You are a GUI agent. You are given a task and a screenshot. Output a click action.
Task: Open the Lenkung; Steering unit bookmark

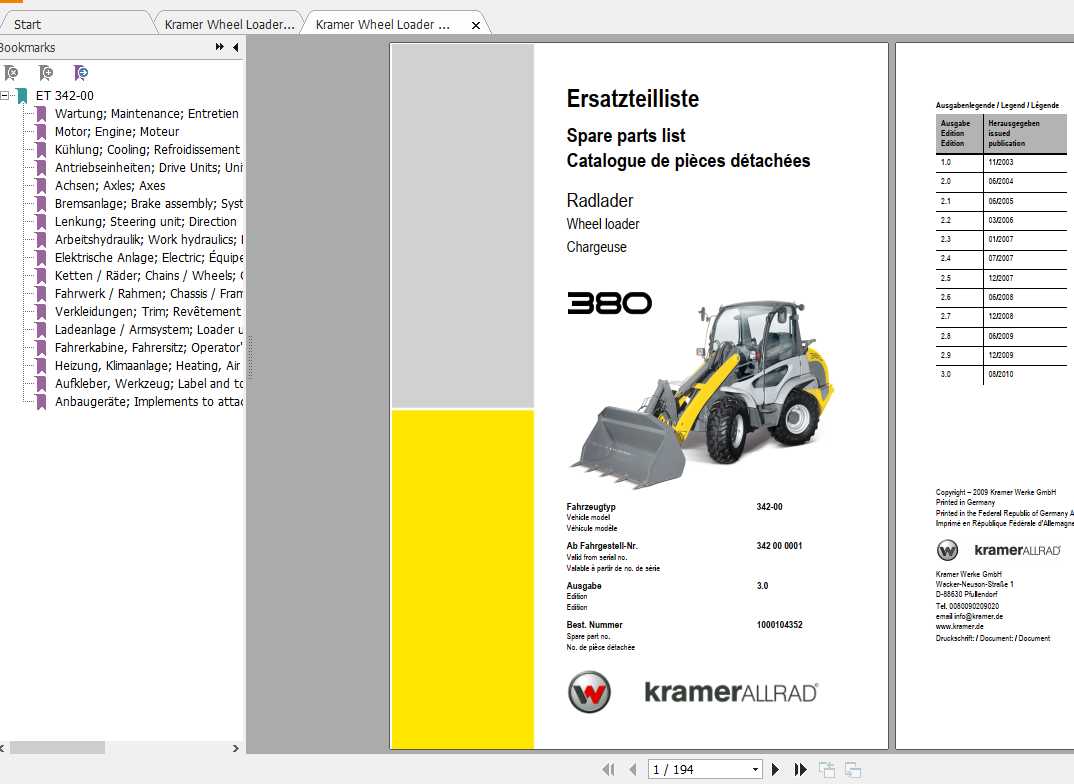[146, 221]
